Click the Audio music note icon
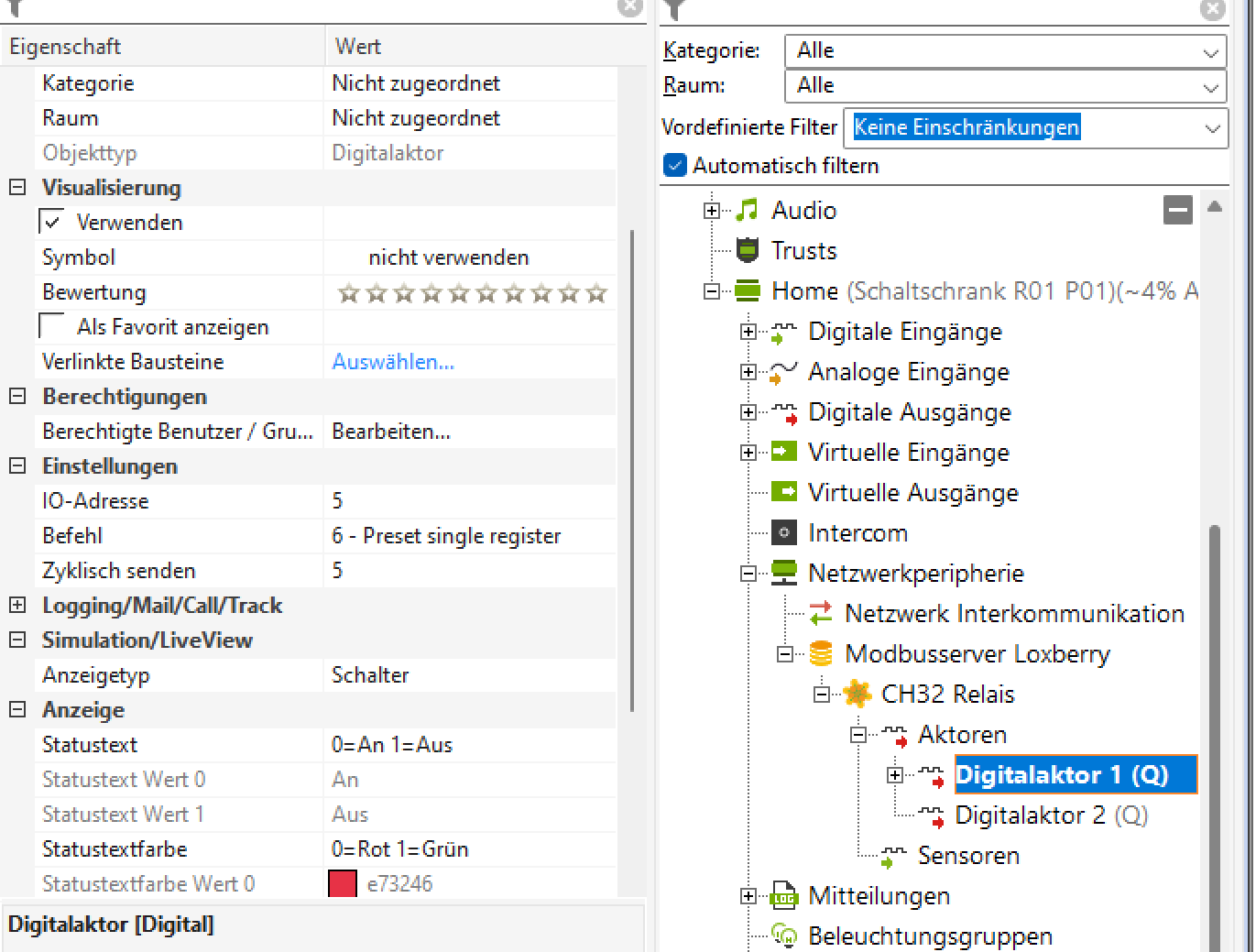Image resolution: width=1256 pixels, height=952 pixels. pyautogui.click(x=748, y=211)
